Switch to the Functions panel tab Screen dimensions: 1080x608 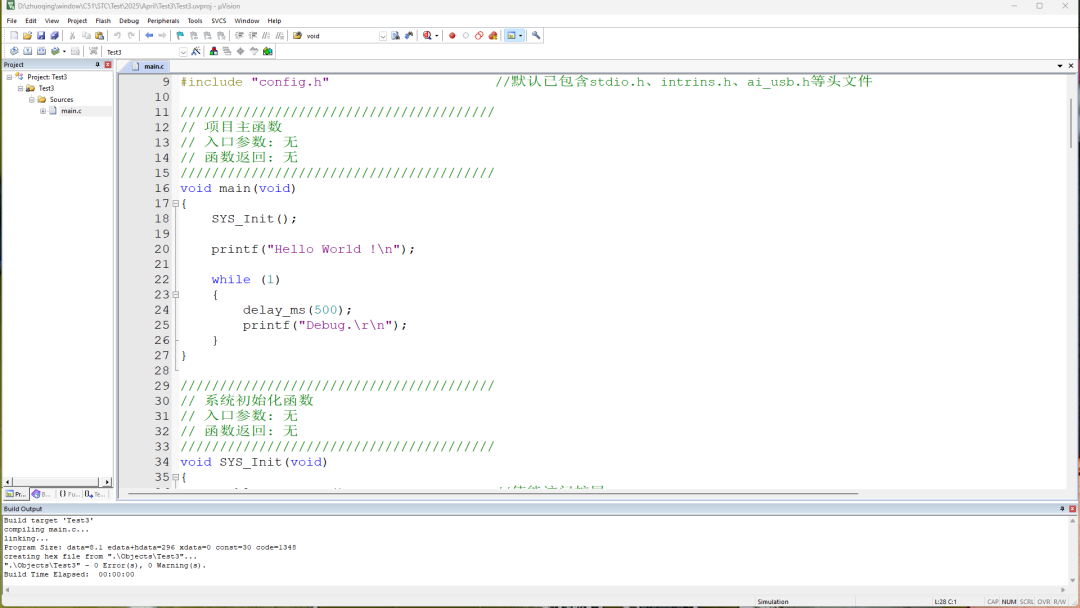(x=69, y=494)
